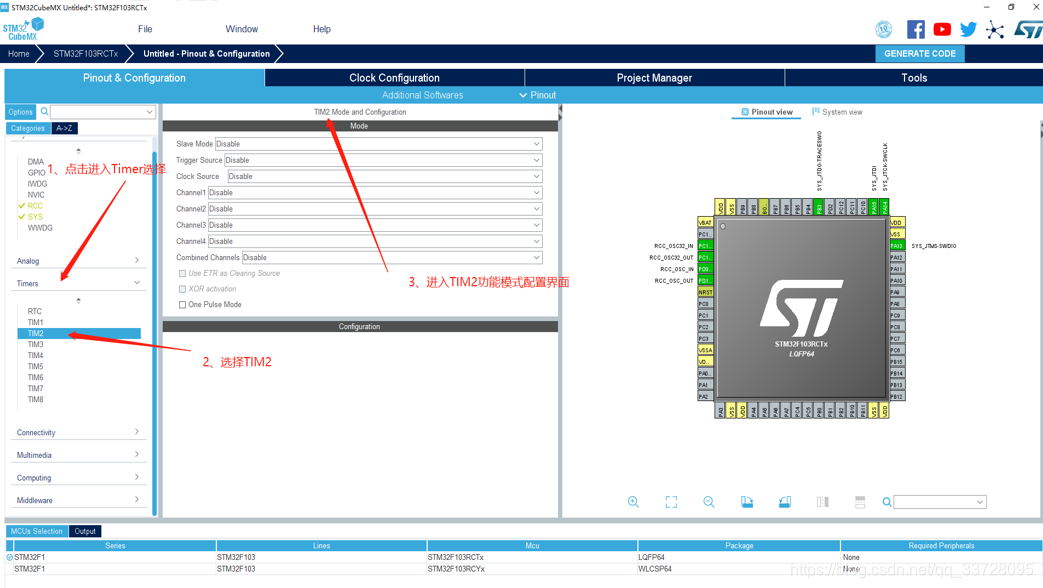Click the STM32CubeMX logo
The height and width of the screenshot is (588, 1043).
click(23, 29)
